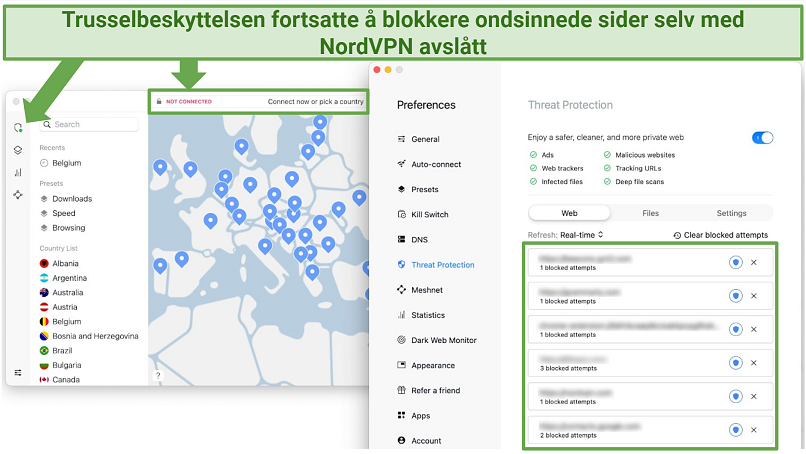Screen dimensions: 806x454
Task: Open the Refresh Real-time dropdown
Action: pos(581,235)
